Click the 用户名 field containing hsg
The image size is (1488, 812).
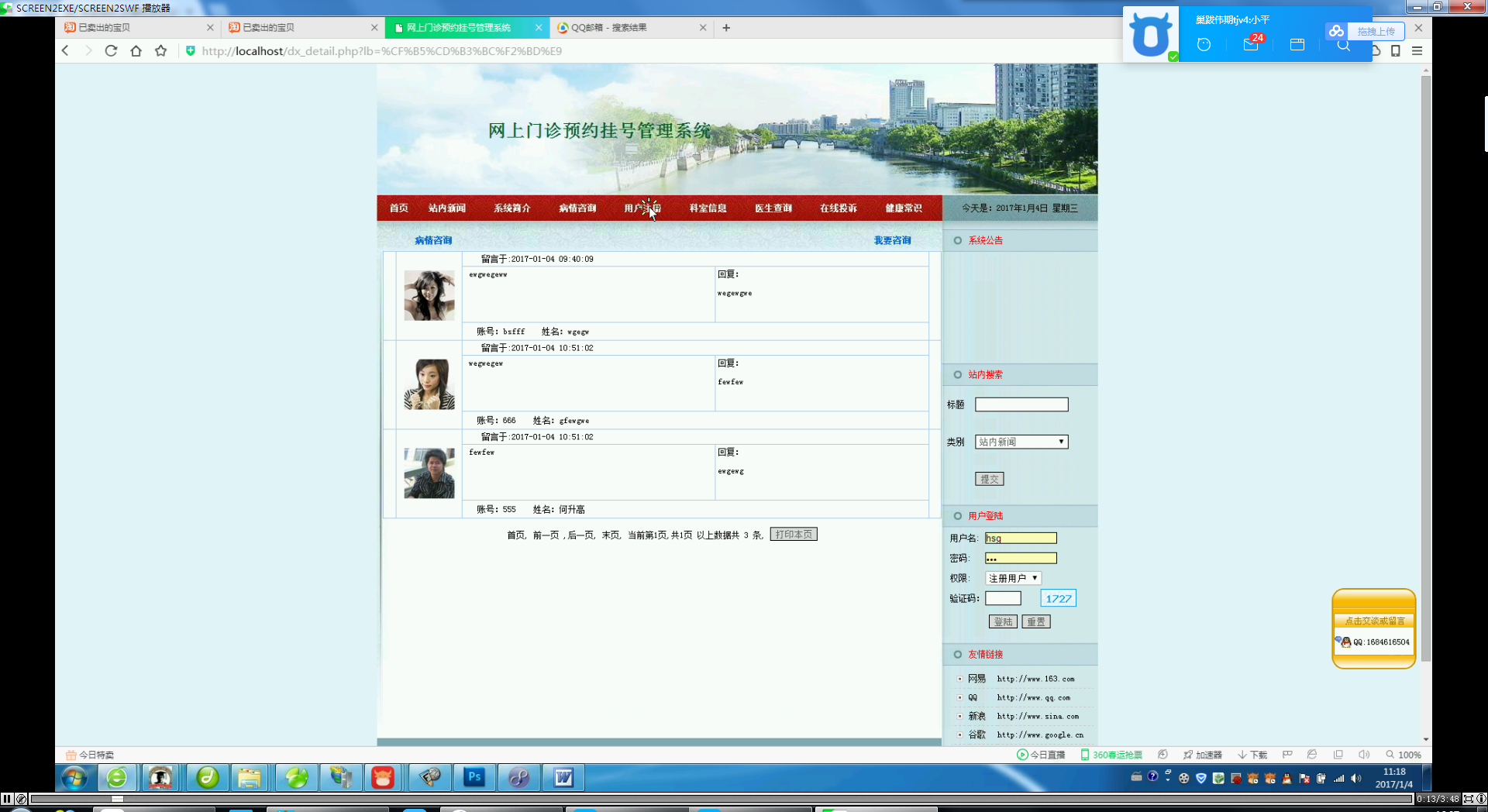click(x=1021, y=538)
